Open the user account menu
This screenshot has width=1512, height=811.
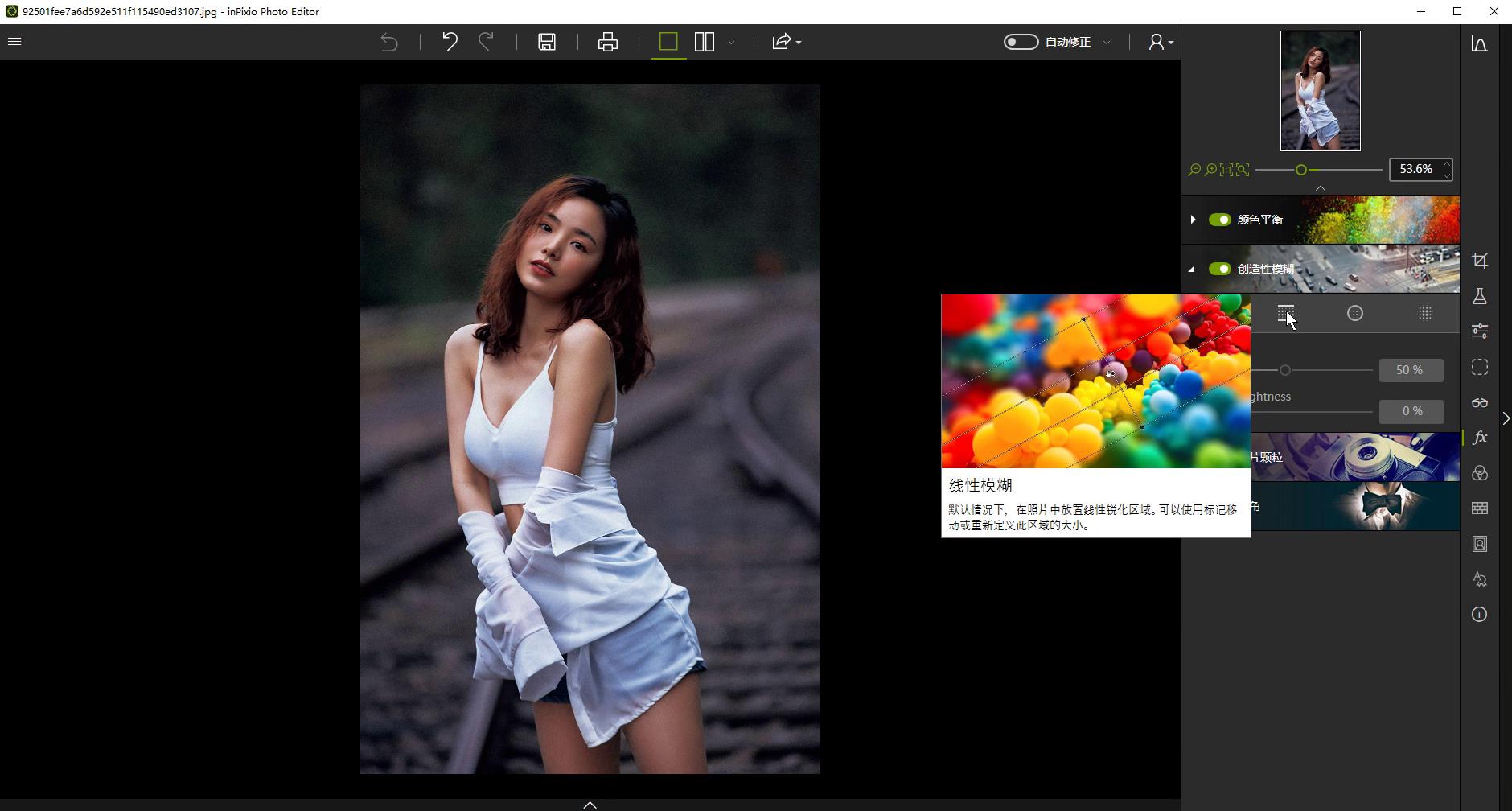(x=1160, y=42)
